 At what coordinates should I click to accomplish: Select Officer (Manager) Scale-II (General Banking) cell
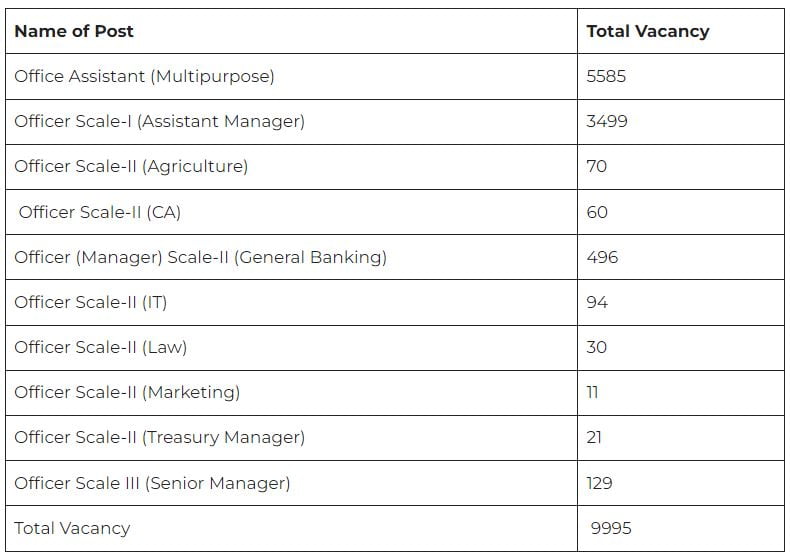coord(200,257)
